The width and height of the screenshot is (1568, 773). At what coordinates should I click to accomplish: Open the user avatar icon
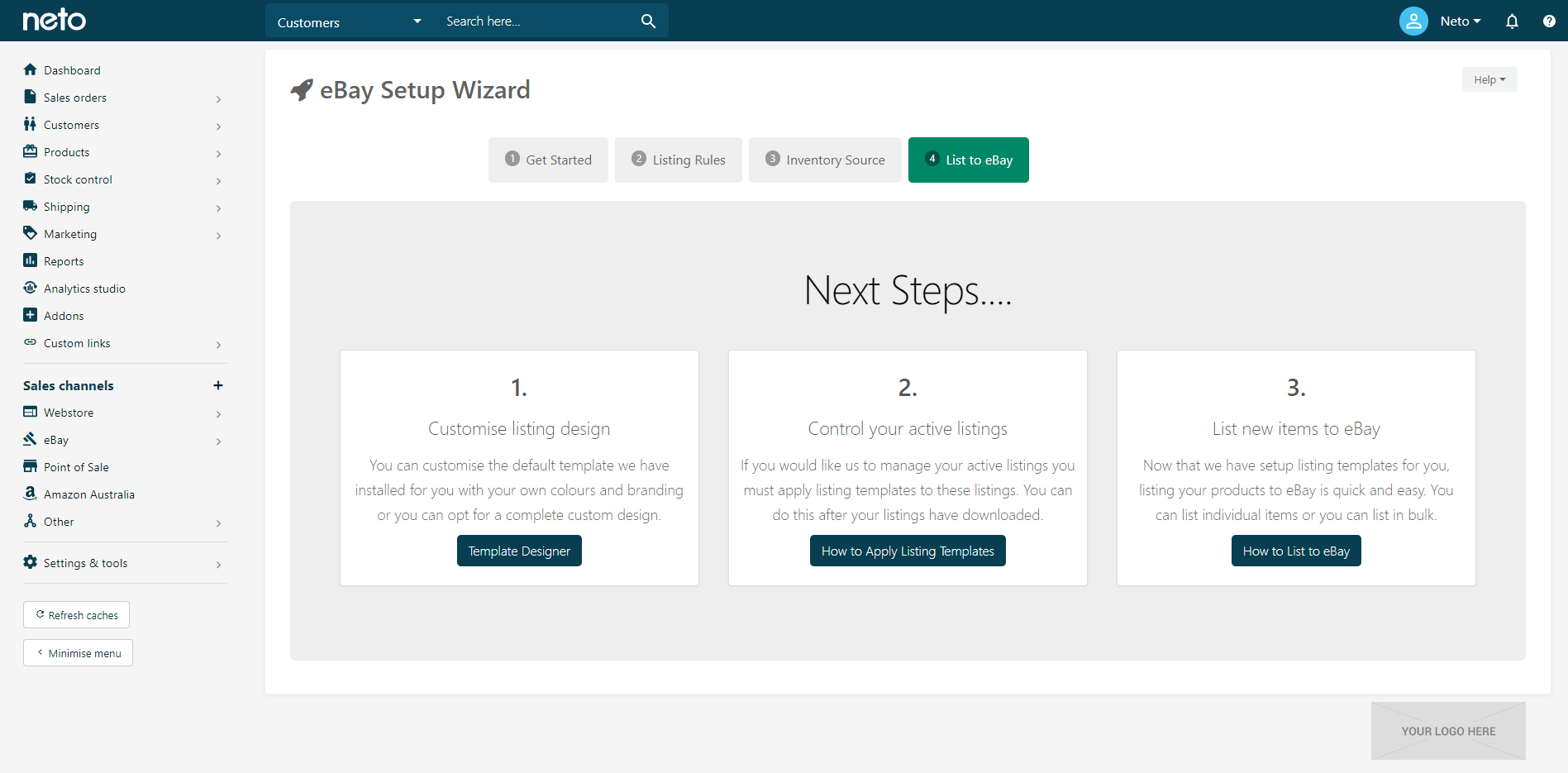point(1413,21)
